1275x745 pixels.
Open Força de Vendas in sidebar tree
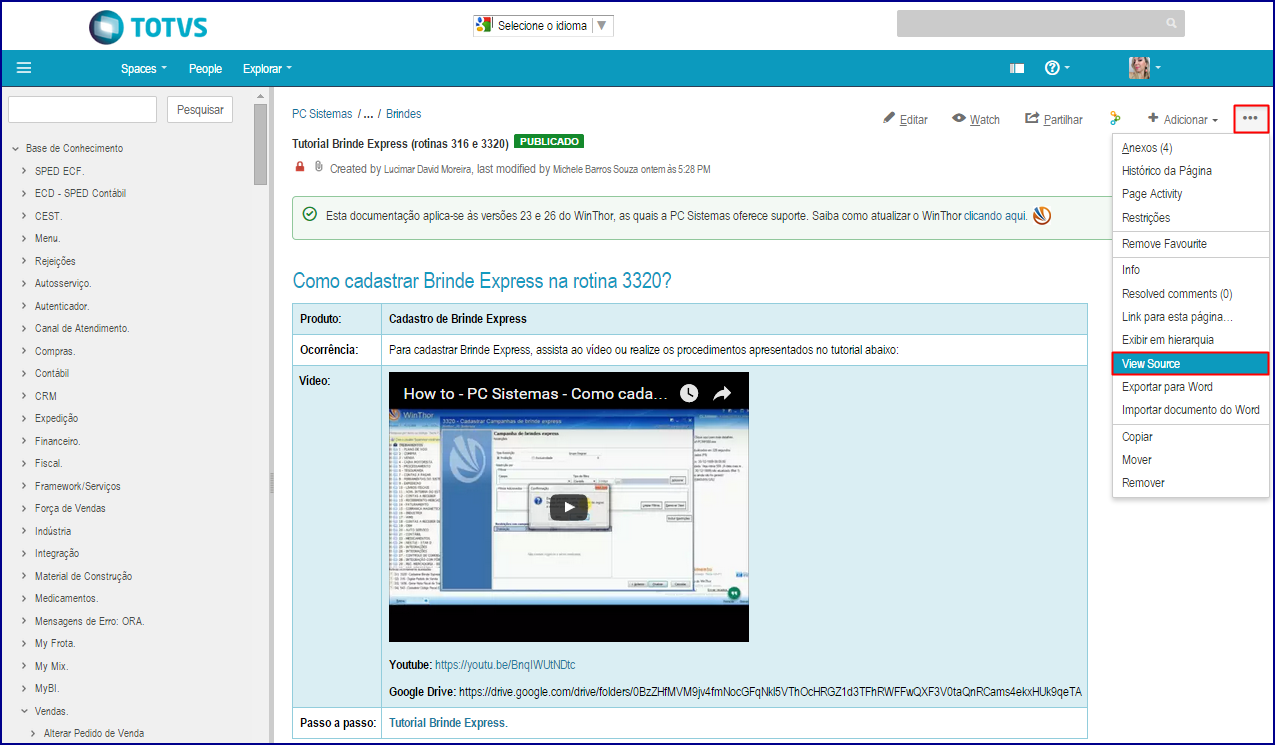tap(70, 508)
